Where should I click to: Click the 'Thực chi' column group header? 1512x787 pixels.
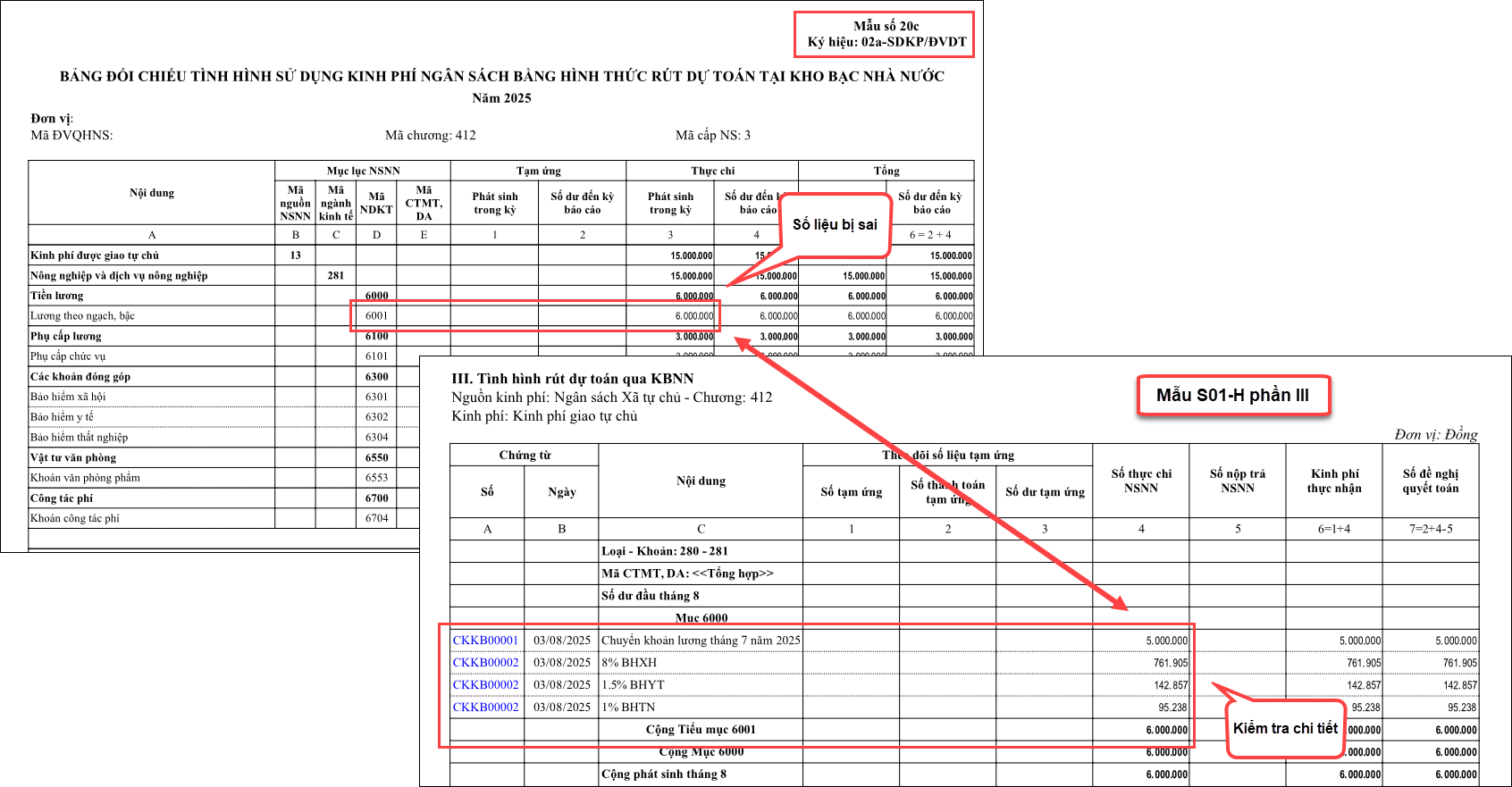(712, 171)
